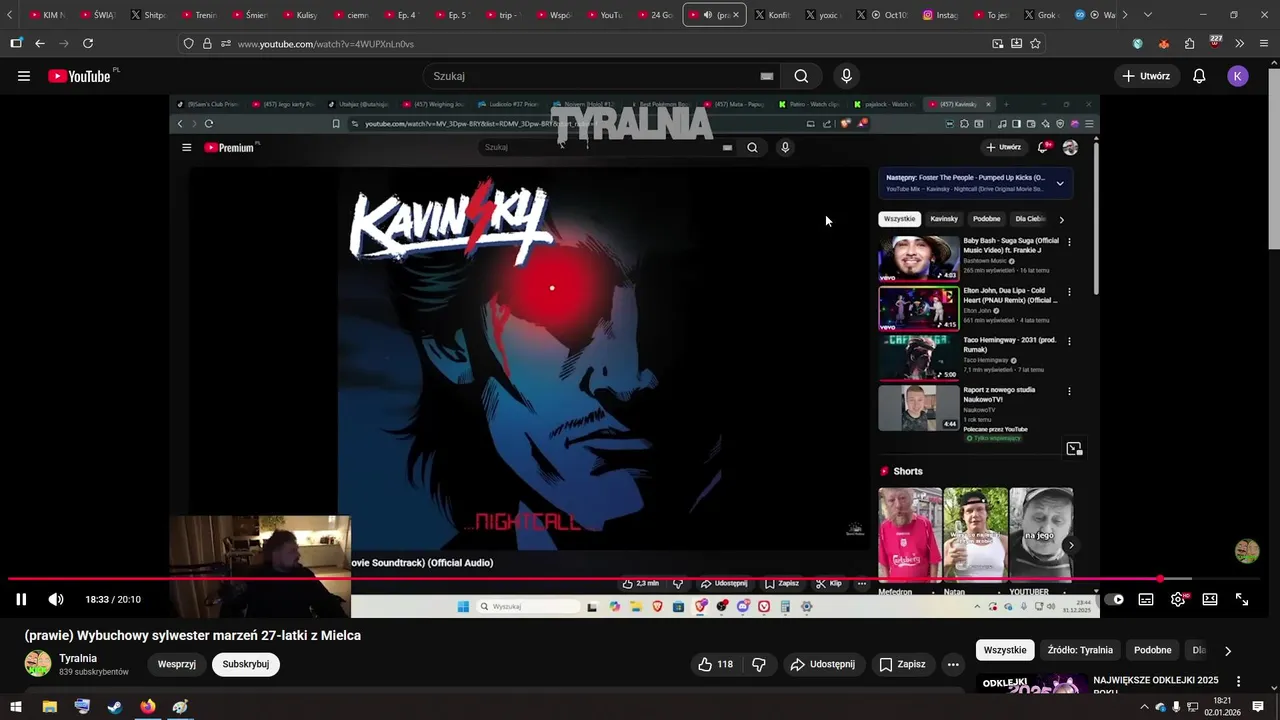Toggle the autoplay switch in the player
The width and height of the screenshot is (1280, 720).
click(1115, 599)
